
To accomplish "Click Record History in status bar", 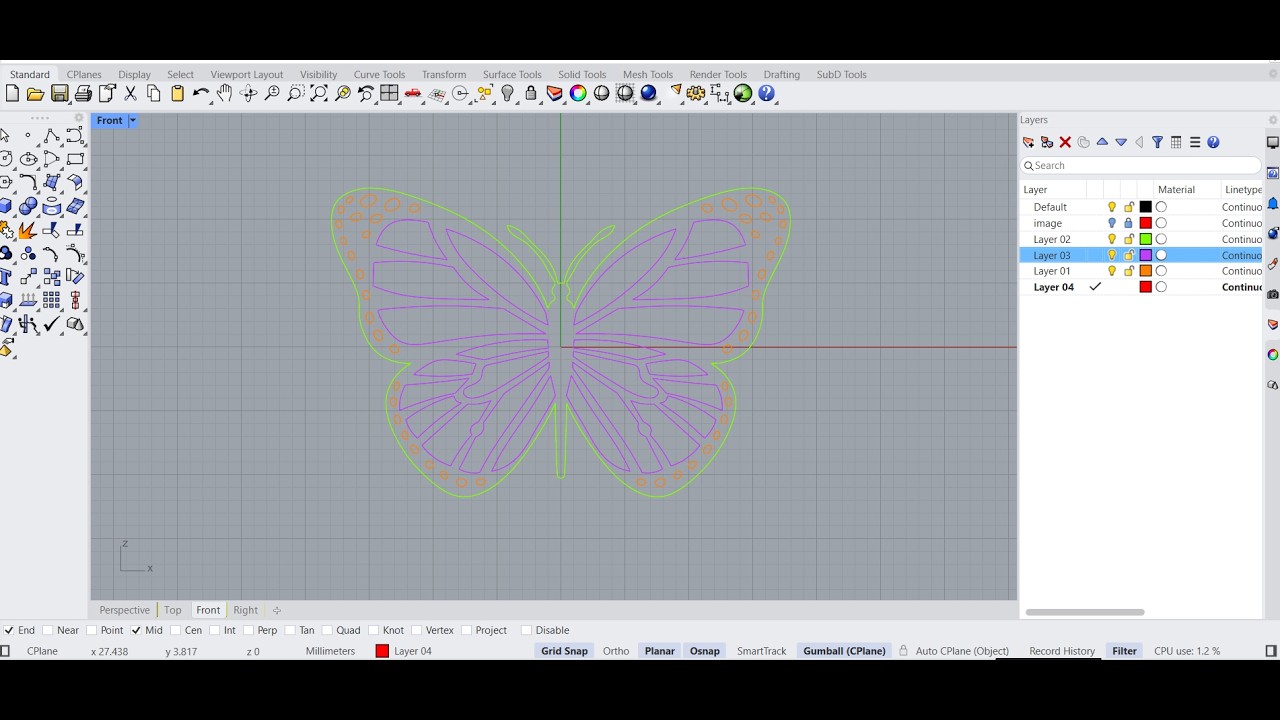I will [x=1062, y=652].
